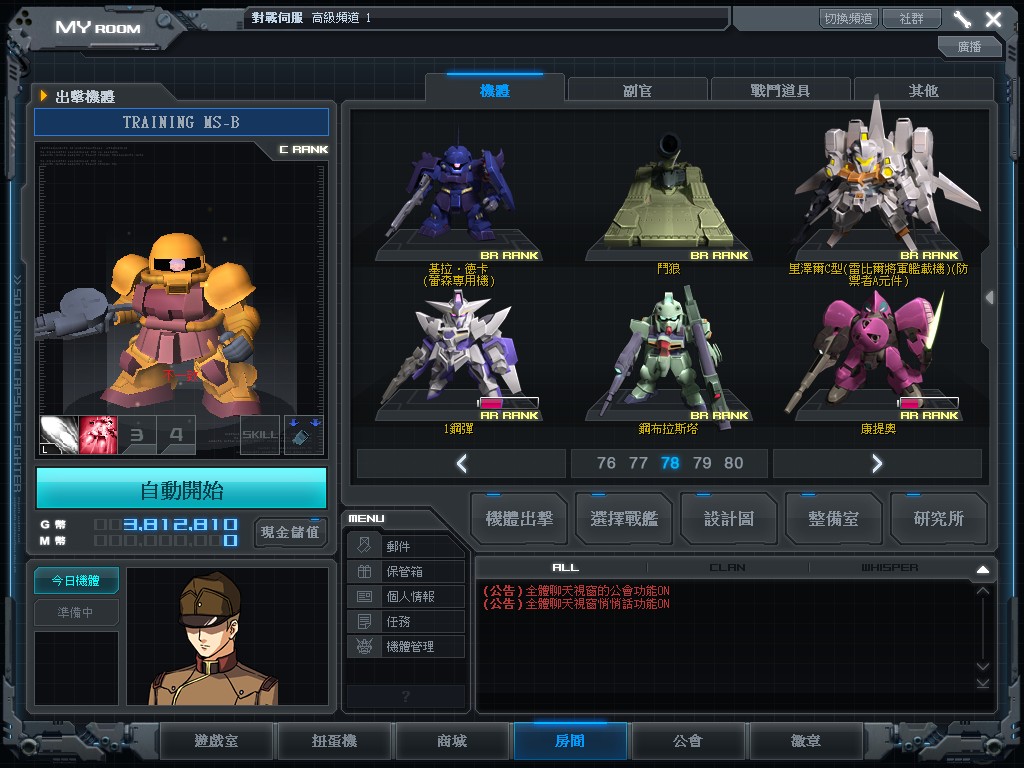The height and width of the screenshot is (768, 1024).
Task: Click the blue arrows parts icon
Action: point(304,434)
